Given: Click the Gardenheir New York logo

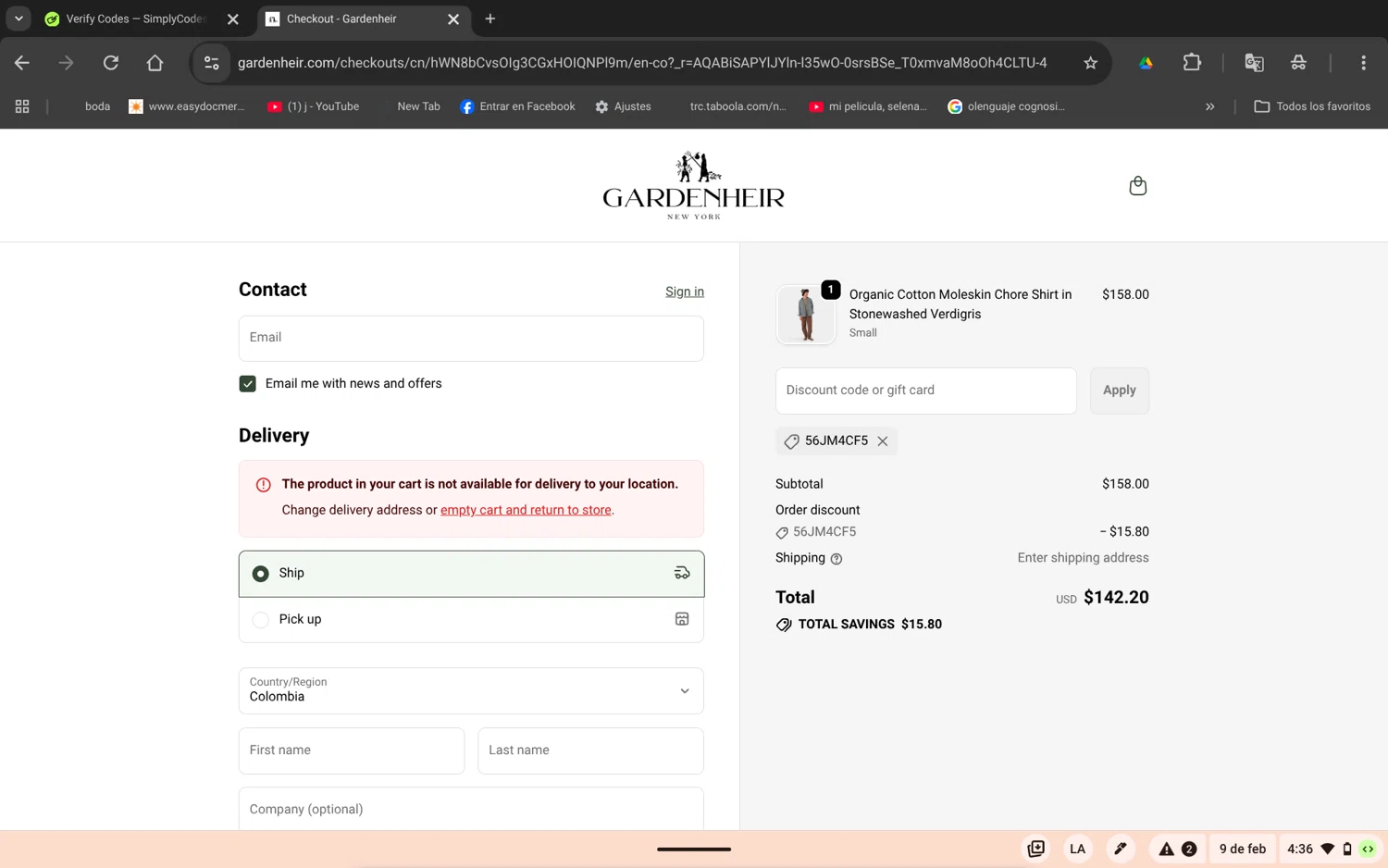Looking at the screenshot, I should pos(693,185).
